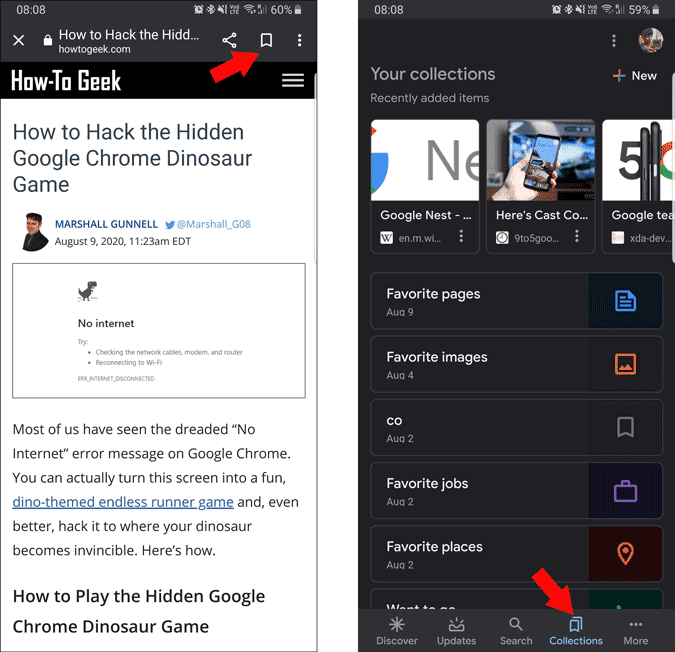Switch to the Collections tab
The image size is (675, 652).
click(x=576, y=631)
